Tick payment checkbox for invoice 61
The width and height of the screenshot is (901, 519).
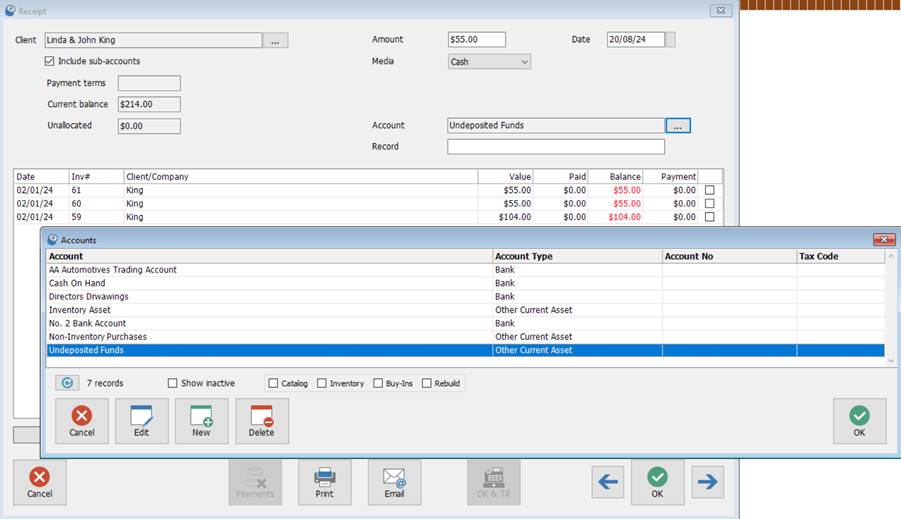710,190
